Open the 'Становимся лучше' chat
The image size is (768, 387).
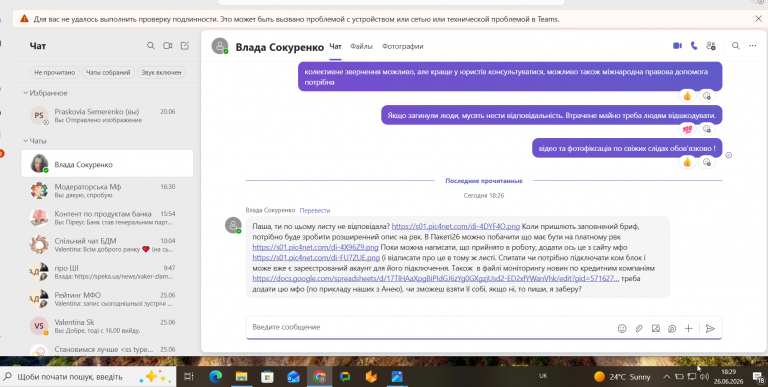click(x=107, y=350)
